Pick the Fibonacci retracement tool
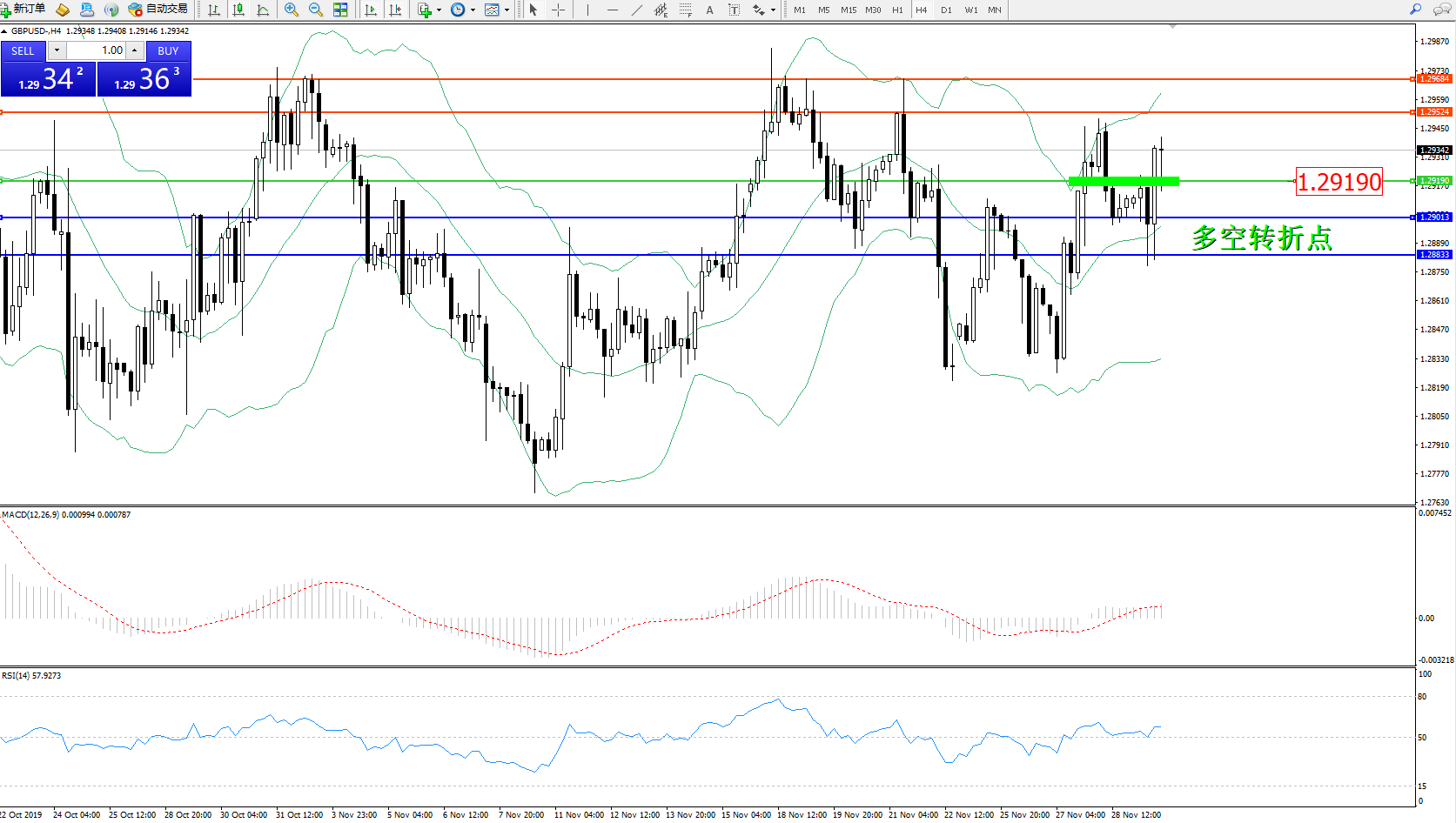This screenshot has width=1456, height=823. [x=685, y=10]
